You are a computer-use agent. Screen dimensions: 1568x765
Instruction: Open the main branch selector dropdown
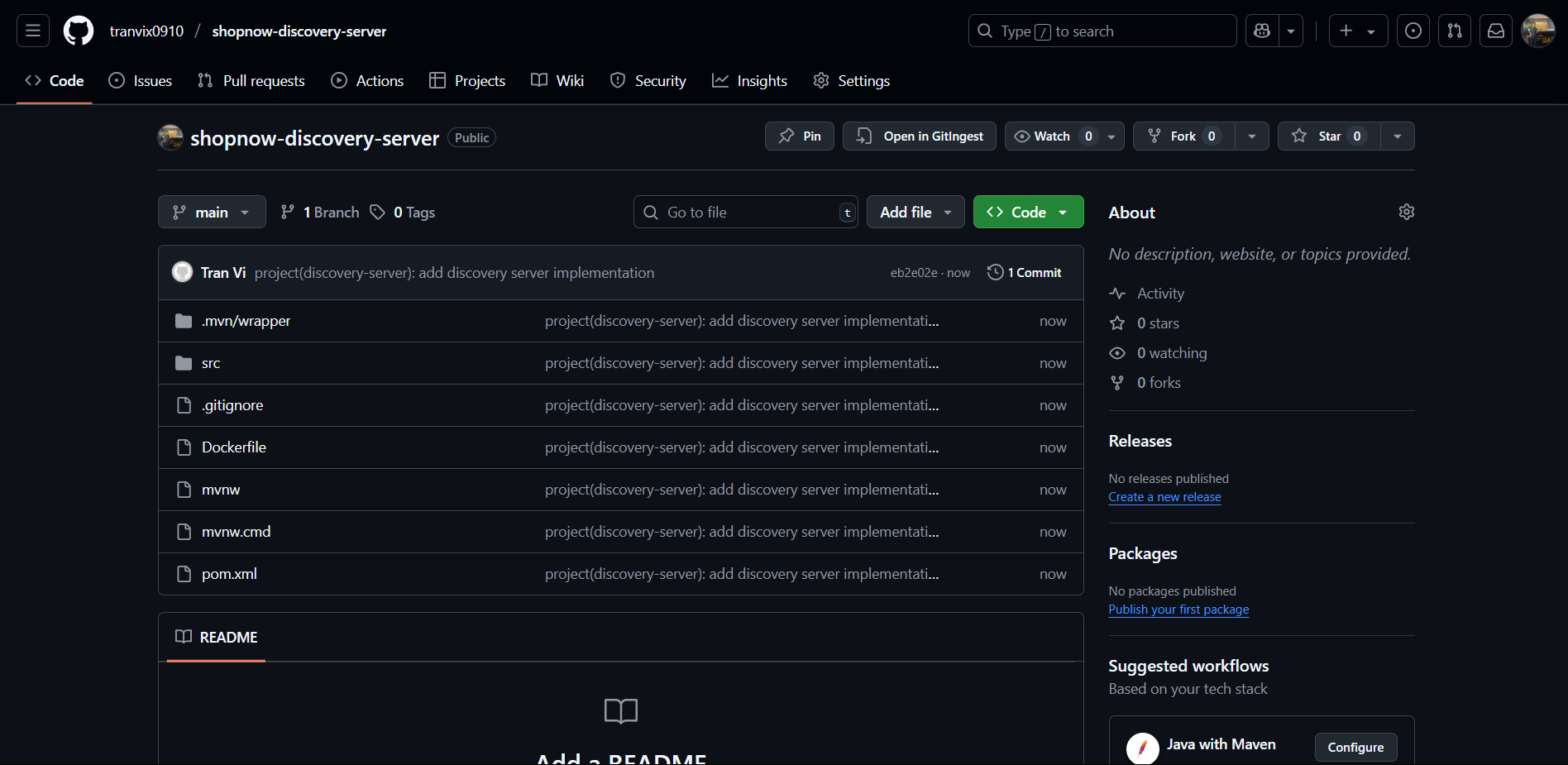[x=212, y=212]
